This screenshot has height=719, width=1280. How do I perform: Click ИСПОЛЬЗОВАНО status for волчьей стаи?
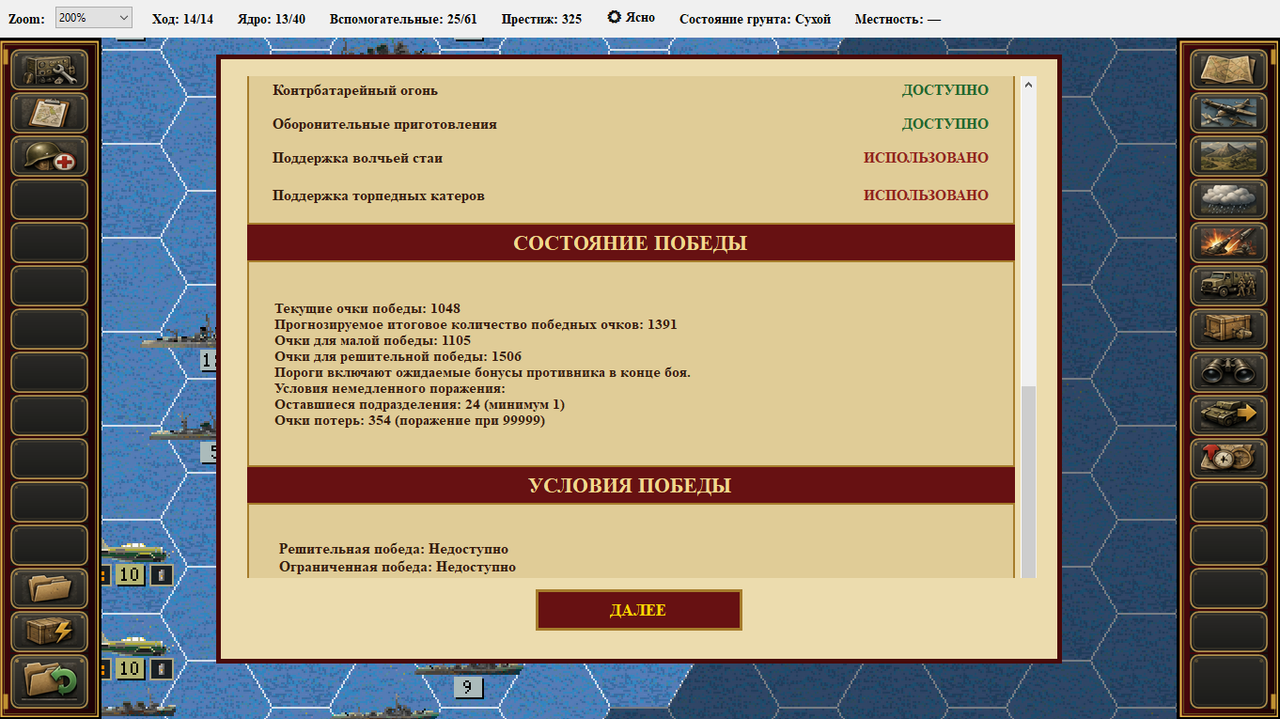coord(926,158)
